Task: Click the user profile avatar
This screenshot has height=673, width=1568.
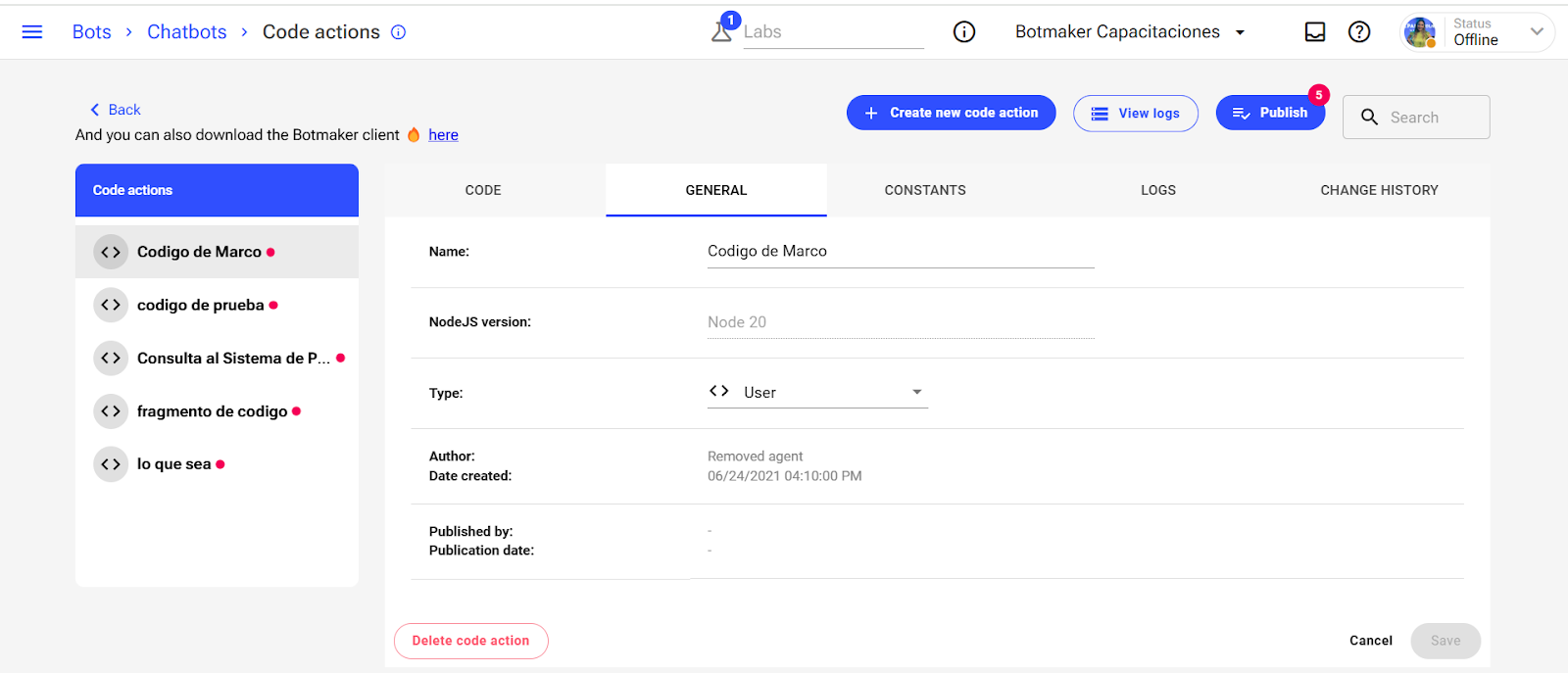Action: (x=1420, y=32)
